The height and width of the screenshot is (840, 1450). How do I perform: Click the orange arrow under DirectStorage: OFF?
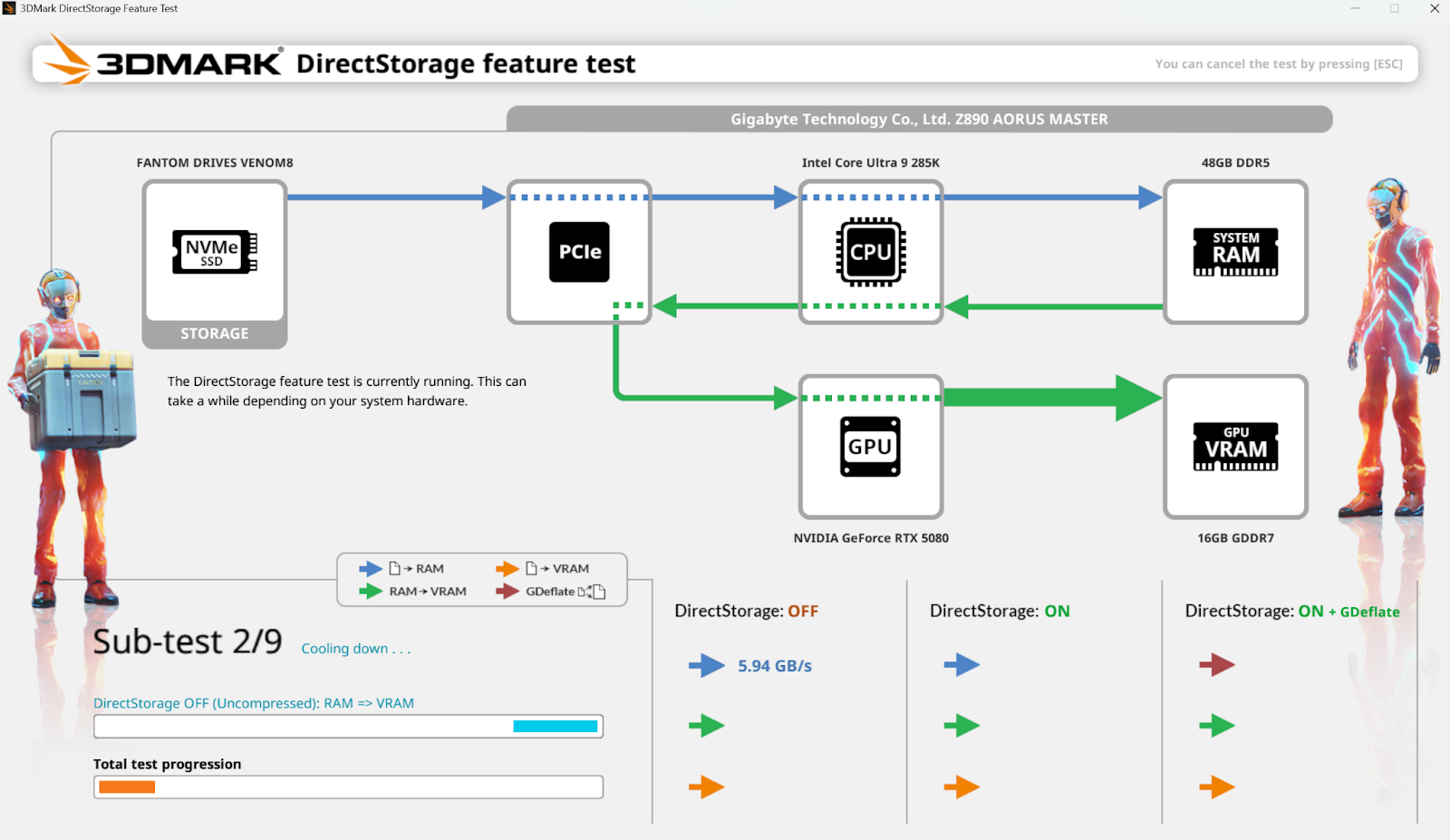(x=707, y=787)
